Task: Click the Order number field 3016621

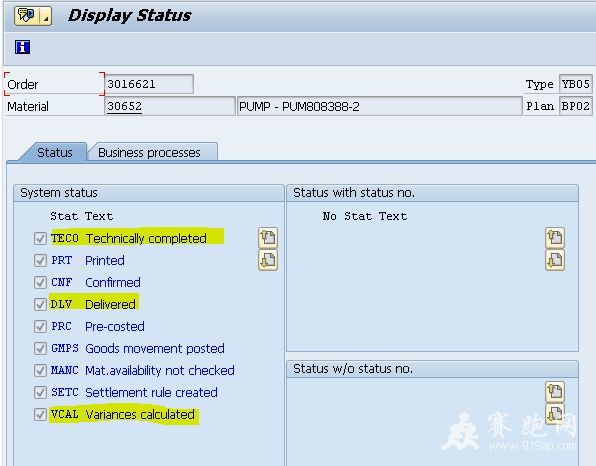Action: point(149,84)
